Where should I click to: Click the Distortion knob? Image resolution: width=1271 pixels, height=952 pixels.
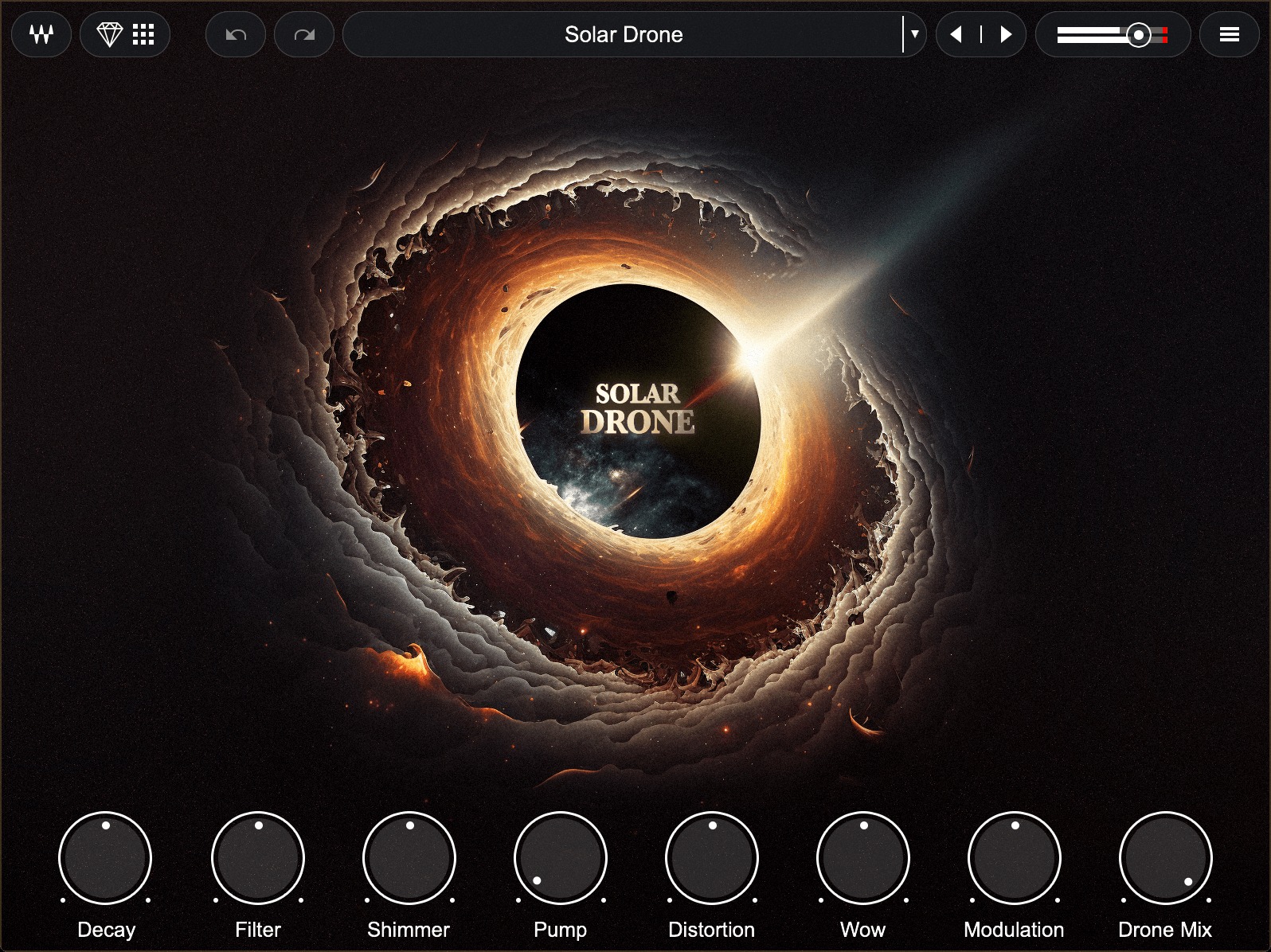click(x=712, y=858)
